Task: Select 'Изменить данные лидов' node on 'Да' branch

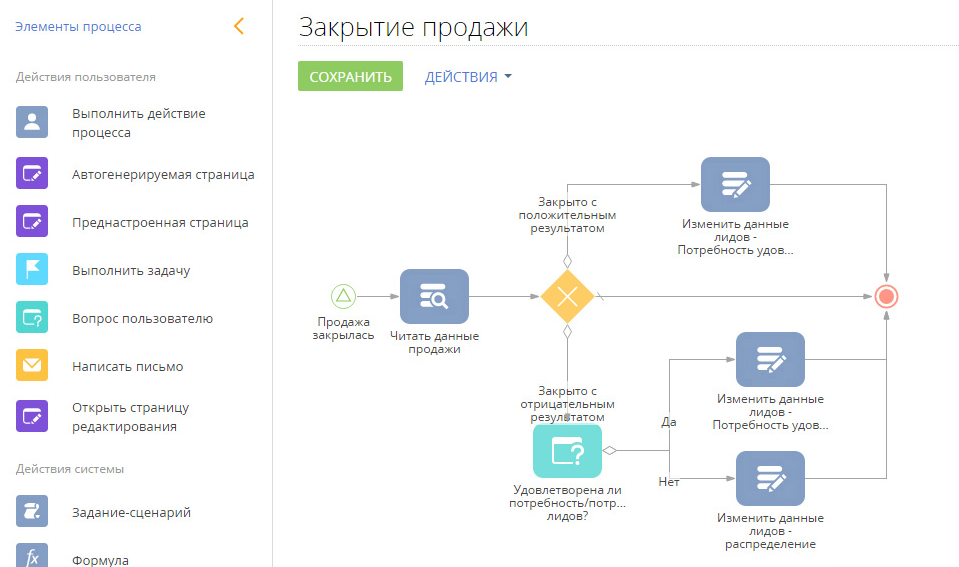Action: pyautogui.click(x=770, y=360)
